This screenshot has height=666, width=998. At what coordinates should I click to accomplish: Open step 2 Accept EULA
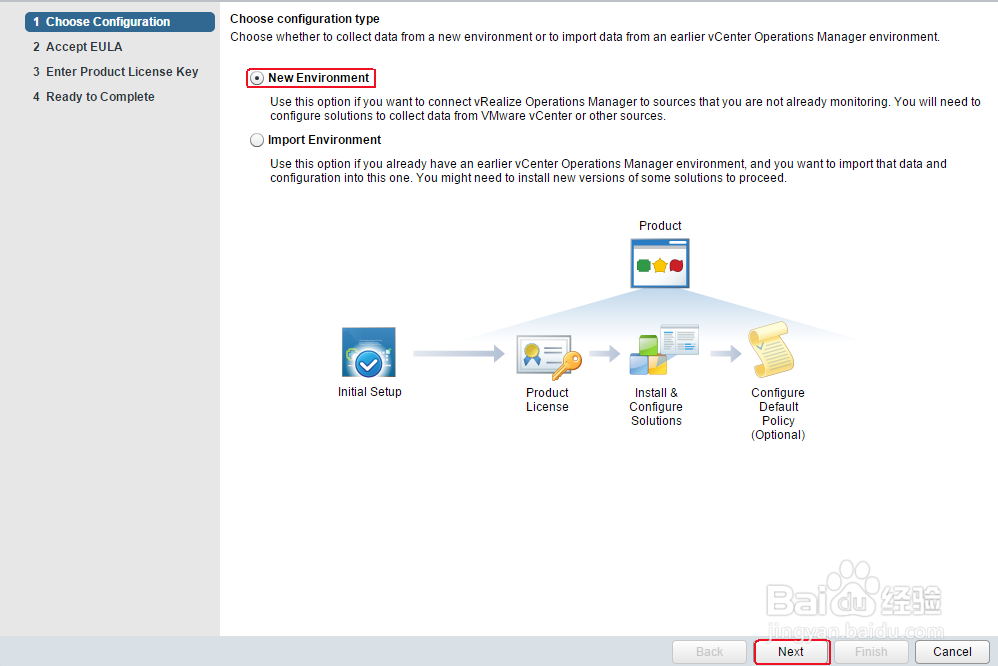pyautogui.click(x=78, y=46)
